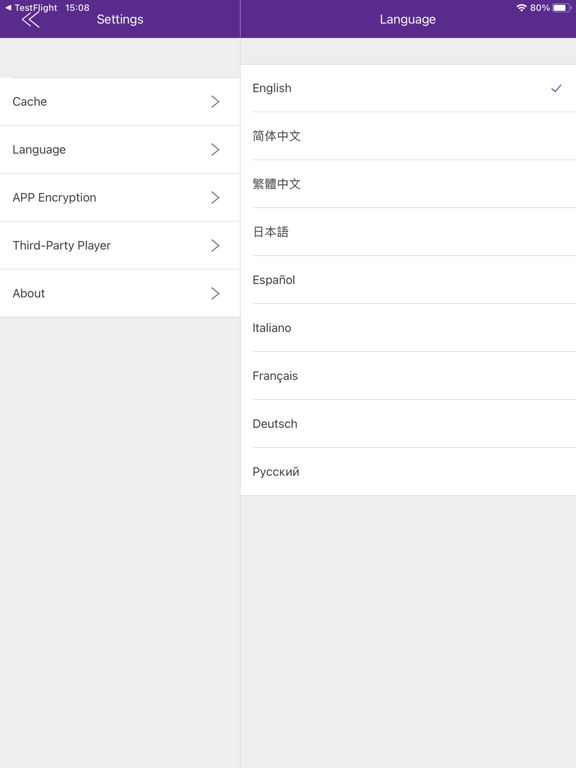This screenshot has width=576, height=768.
Task: Select 繁體中文 language option
Action: point(408,184)
